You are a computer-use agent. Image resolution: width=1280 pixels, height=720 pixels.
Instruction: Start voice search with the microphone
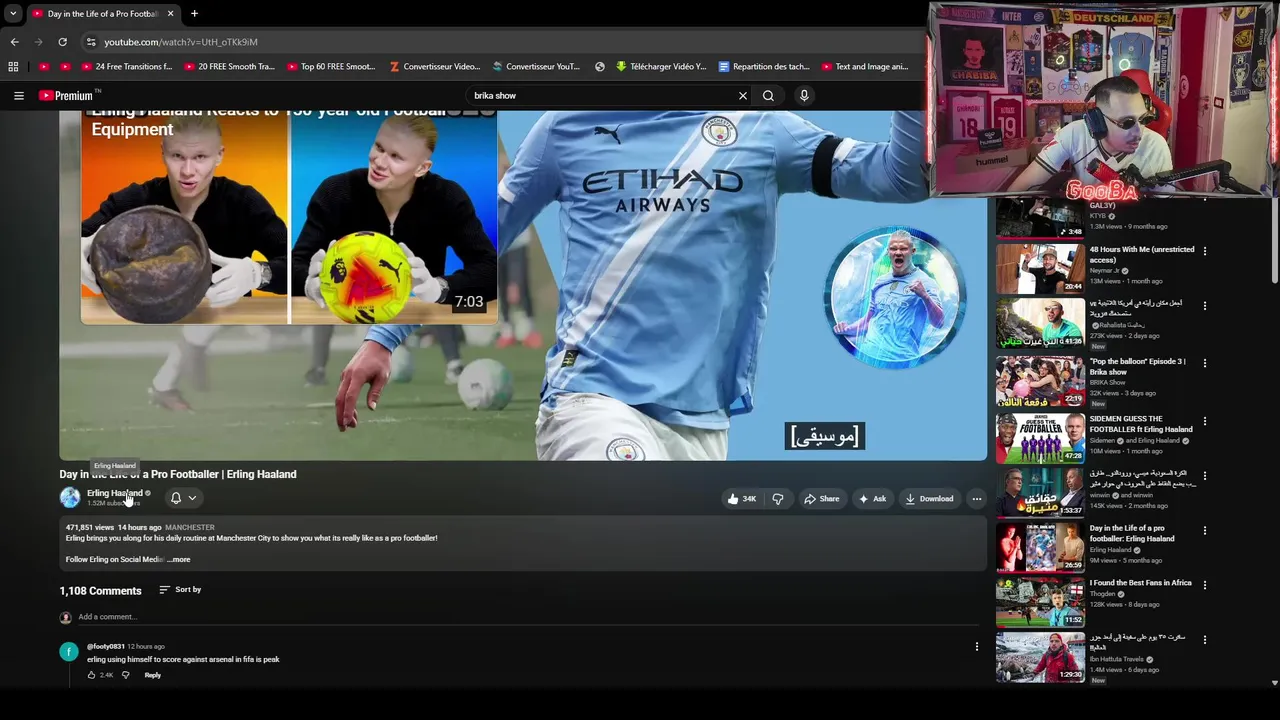(804, 96)
